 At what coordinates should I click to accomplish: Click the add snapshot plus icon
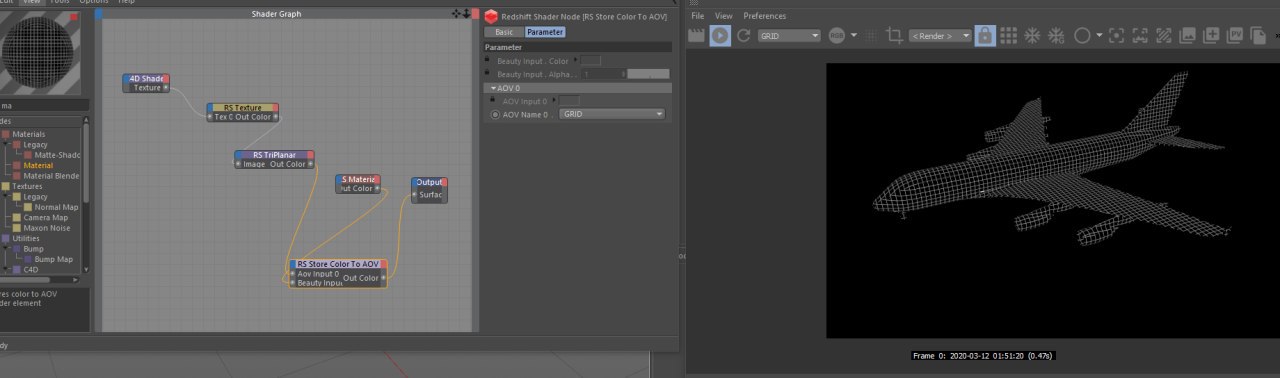click(x=1211, y=35)
